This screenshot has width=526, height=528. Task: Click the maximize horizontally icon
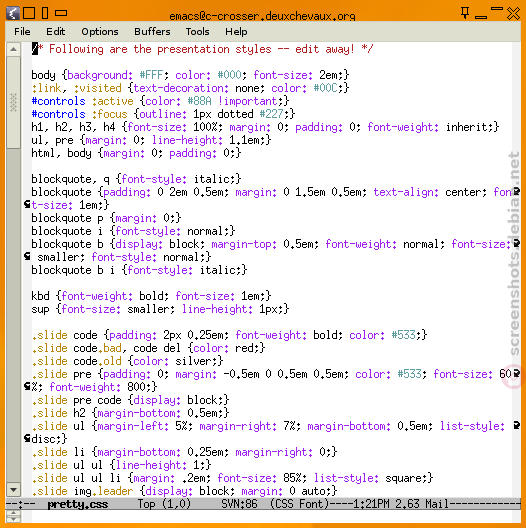(61, 13)
